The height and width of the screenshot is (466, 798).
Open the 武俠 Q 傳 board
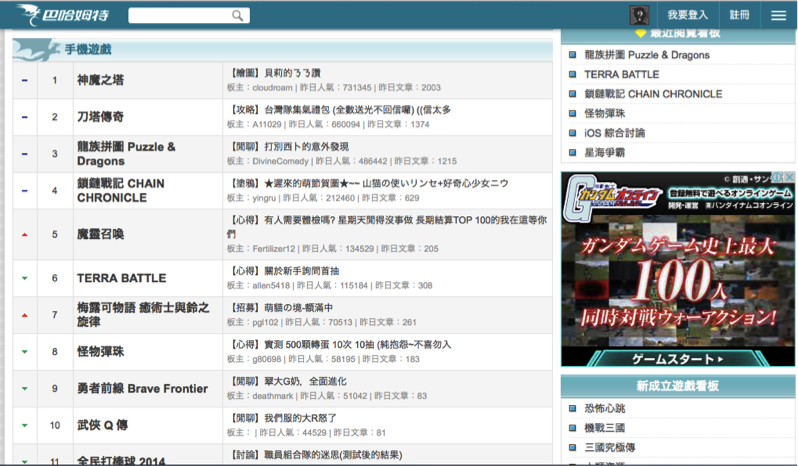coord(102,425)
